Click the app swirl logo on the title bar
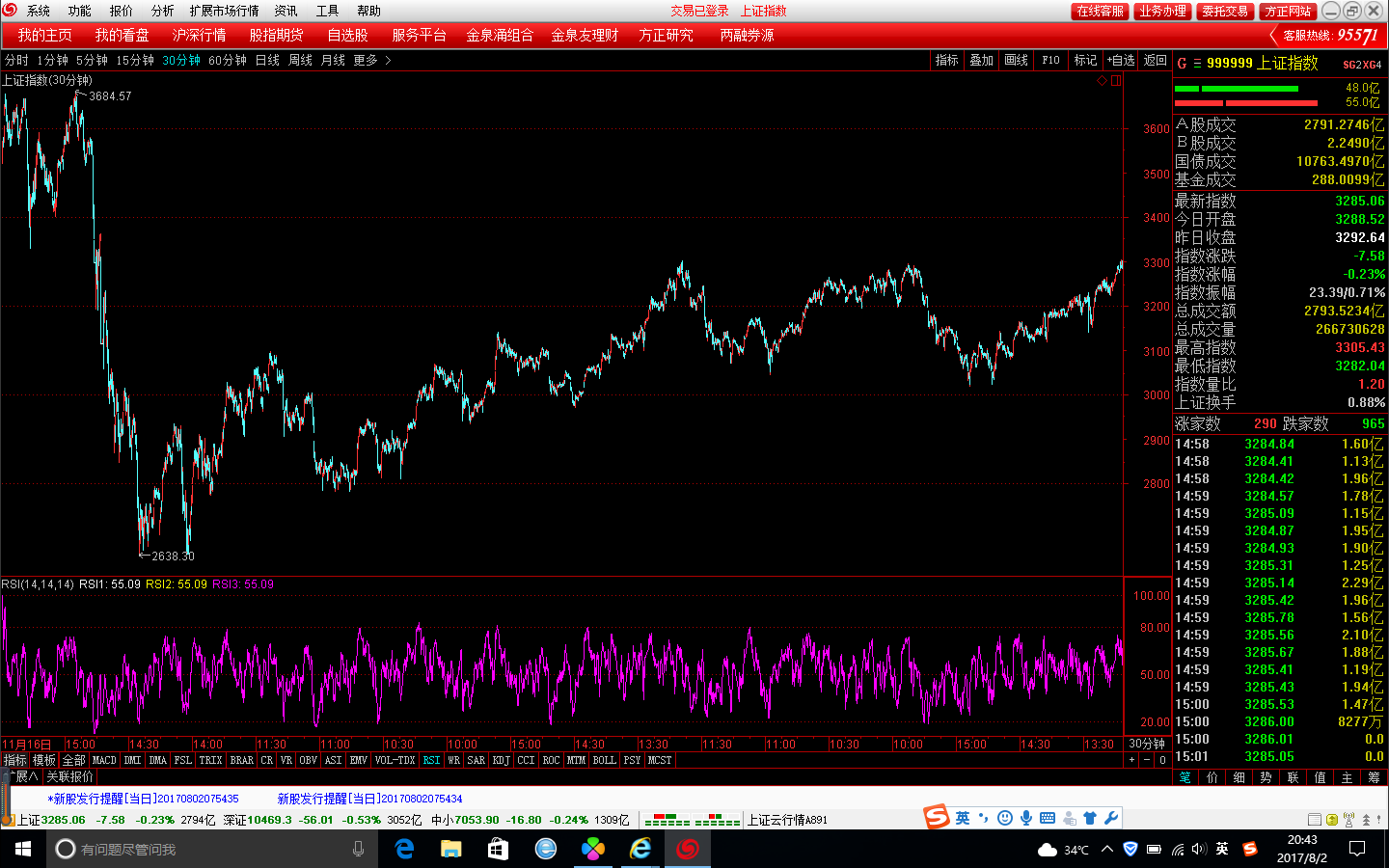The width and height of the screenshot is (1389, 868). point(10,11)
